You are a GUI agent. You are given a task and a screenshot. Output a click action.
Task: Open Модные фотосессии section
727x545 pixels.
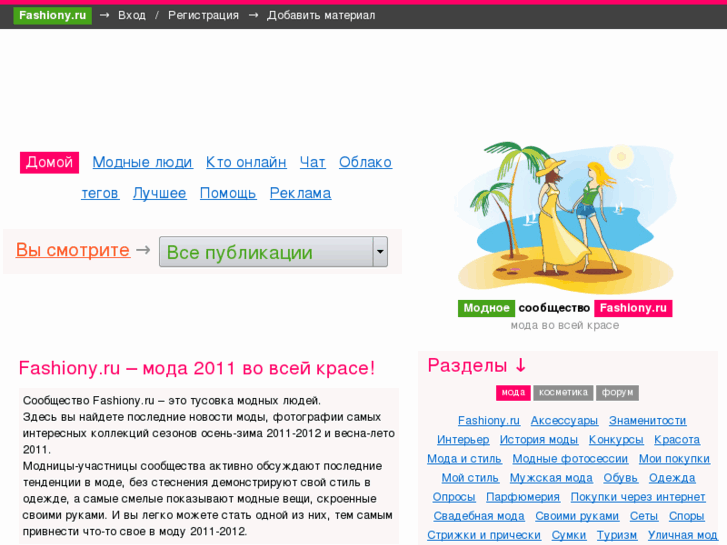click(x=570, y=458)
